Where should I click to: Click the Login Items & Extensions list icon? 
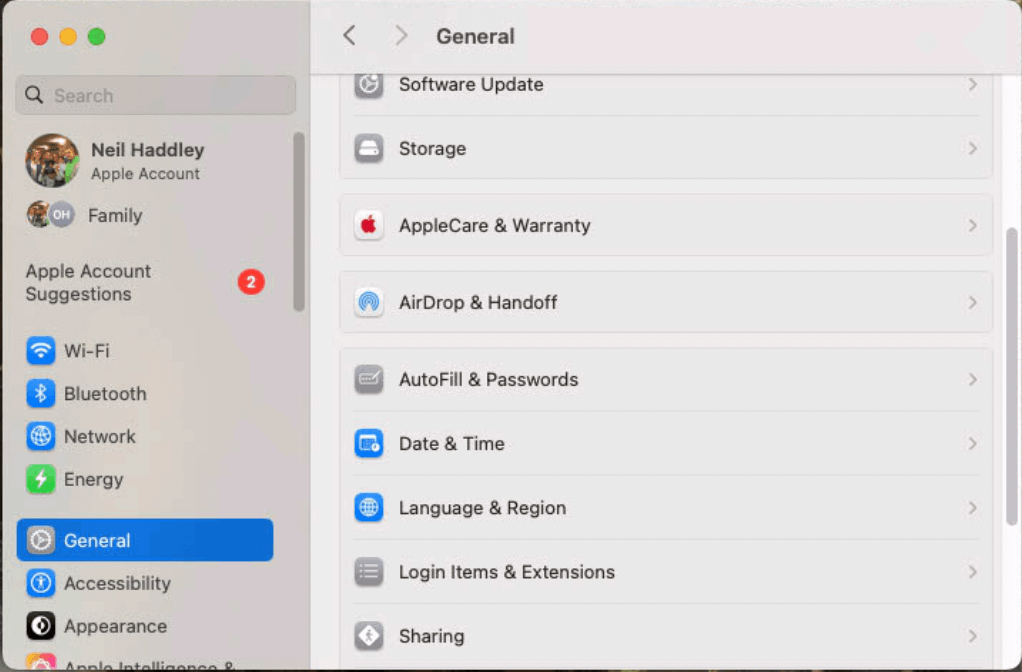point(369,572)
